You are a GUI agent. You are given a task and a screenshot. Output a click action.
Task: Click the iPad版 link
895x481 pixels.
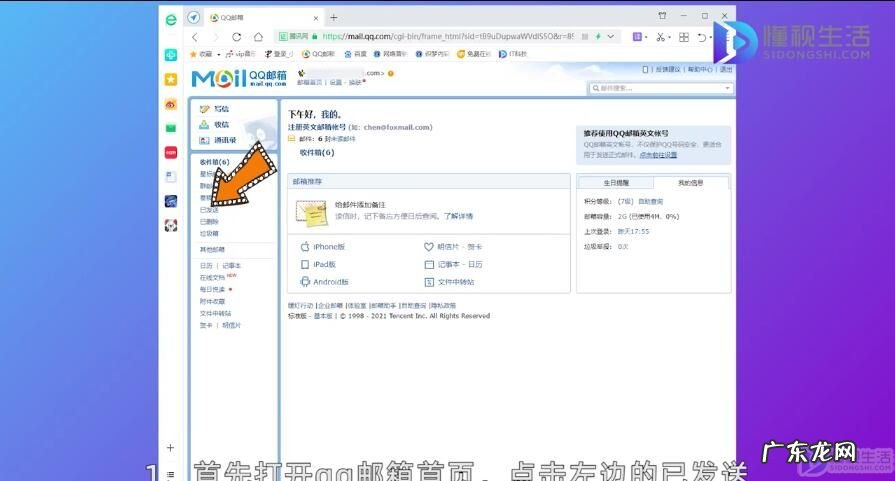pyautogui.click(x=324, y=265)
